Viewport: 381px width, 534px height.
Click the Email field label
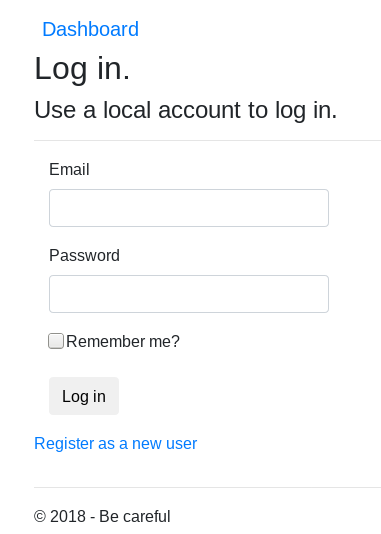[69, 169]
